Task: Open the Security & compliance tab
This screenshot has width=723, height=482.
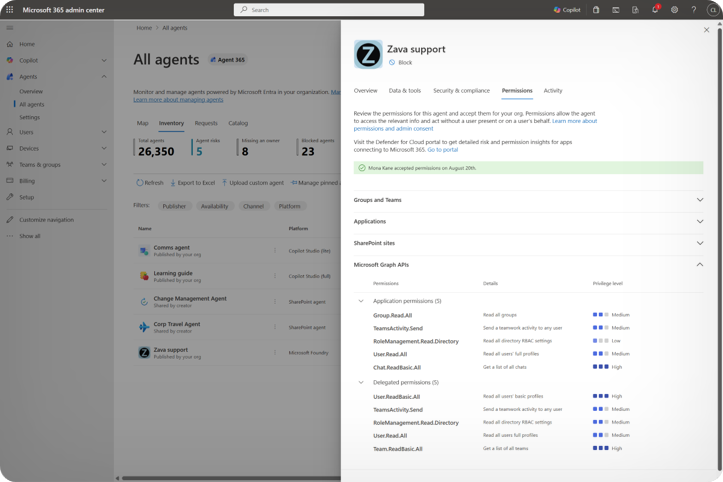Action: coord(461,91)
